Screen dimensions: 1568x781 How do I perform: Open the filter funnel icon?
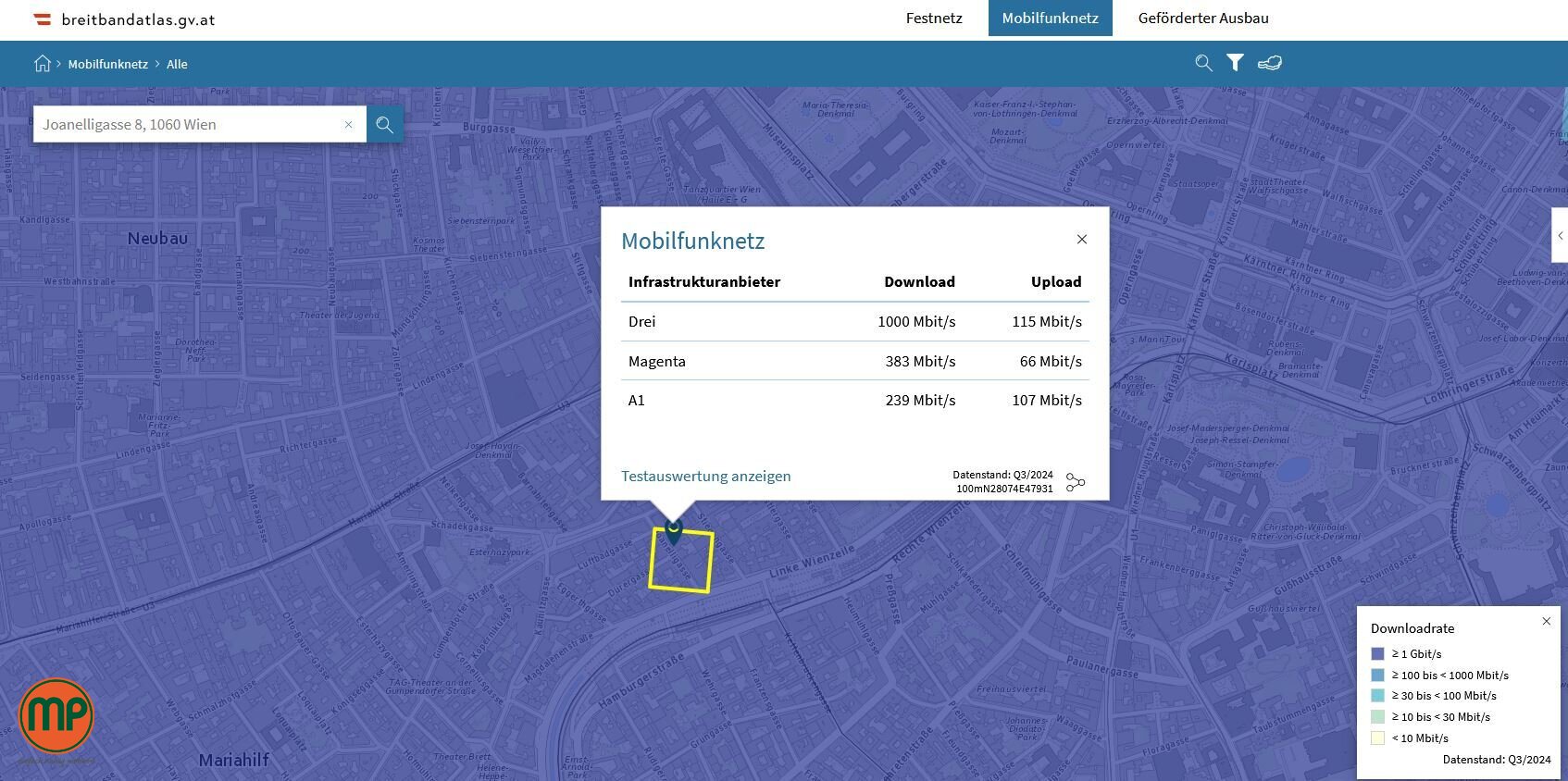(1235, 63)
